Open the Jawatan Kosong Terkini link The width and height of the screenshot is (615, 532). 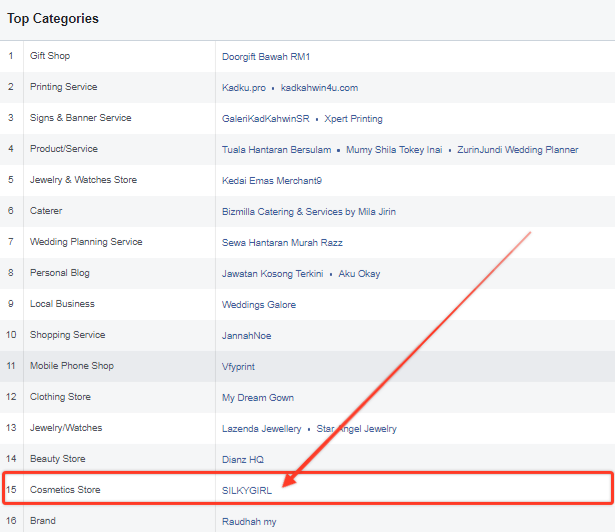tap(273, 273)
